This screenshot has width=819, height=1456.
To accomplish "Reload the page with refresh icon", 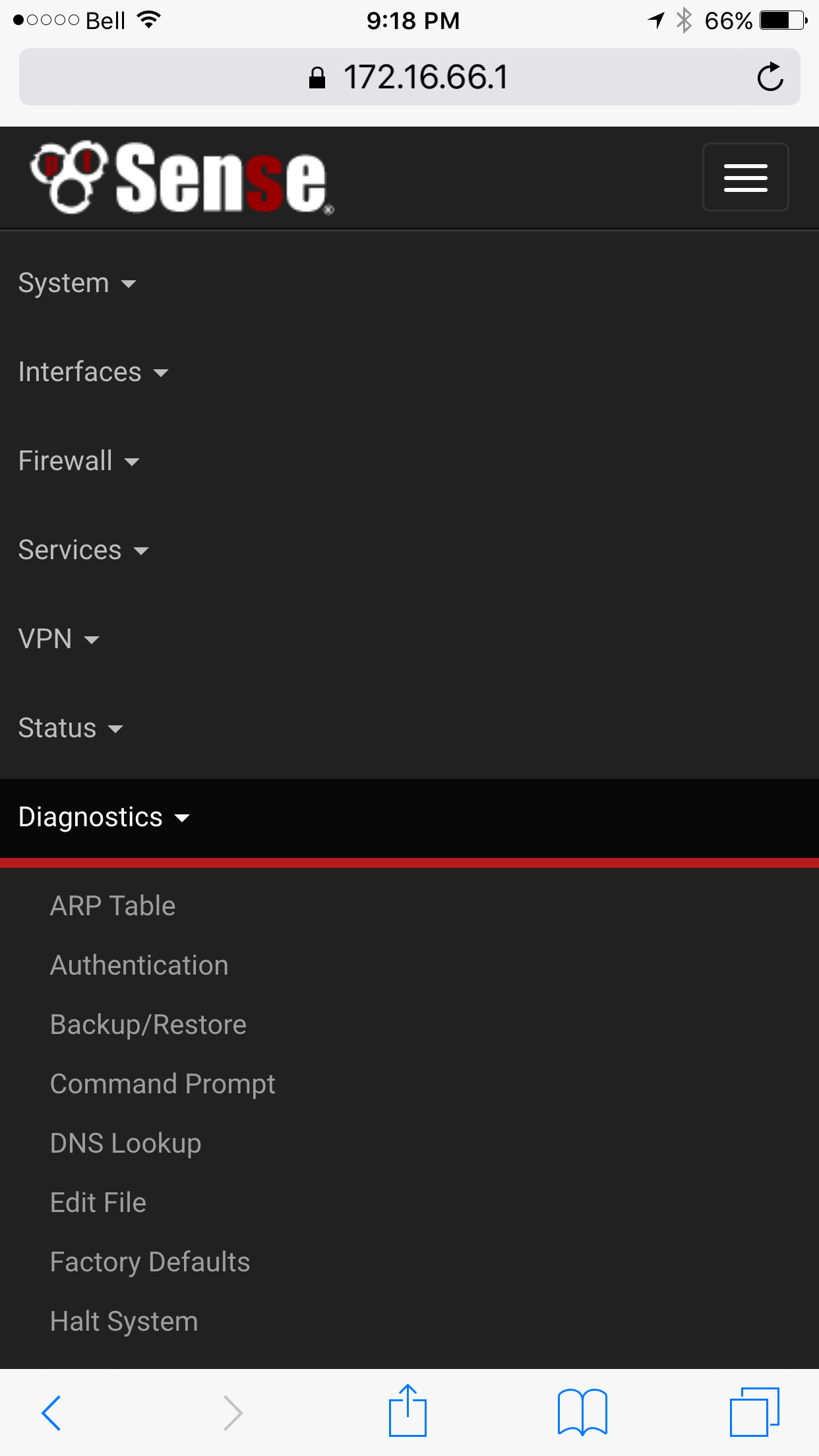I will tap(770, 77).
